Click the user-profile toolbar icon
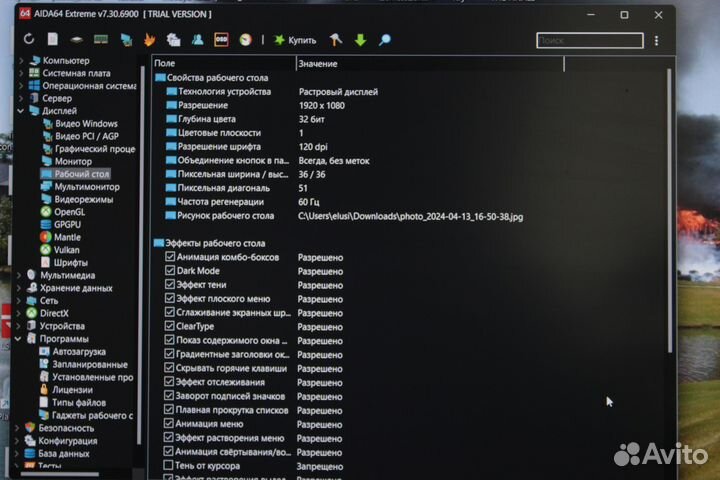 (x=198, y=40)
